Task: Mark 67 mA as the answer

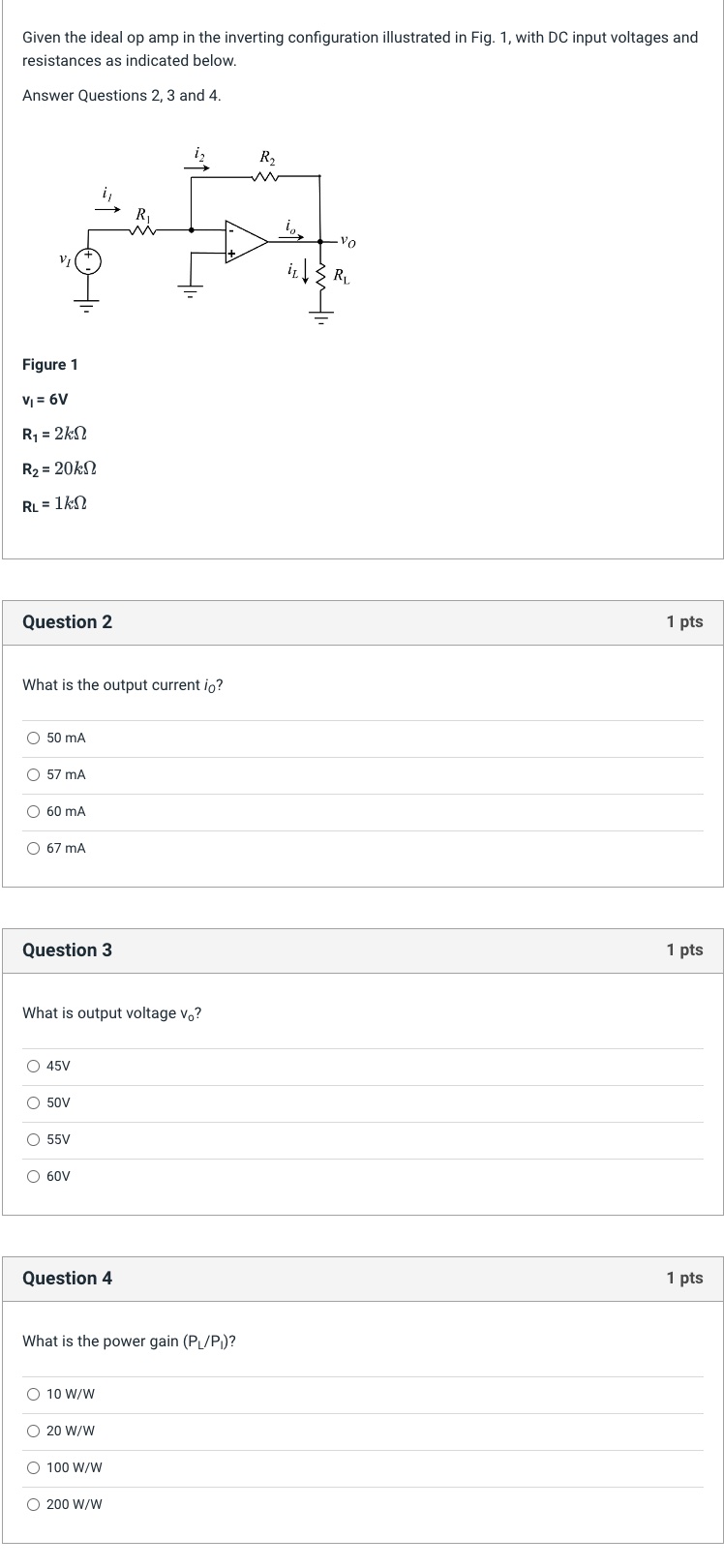Action: [34, 849]
